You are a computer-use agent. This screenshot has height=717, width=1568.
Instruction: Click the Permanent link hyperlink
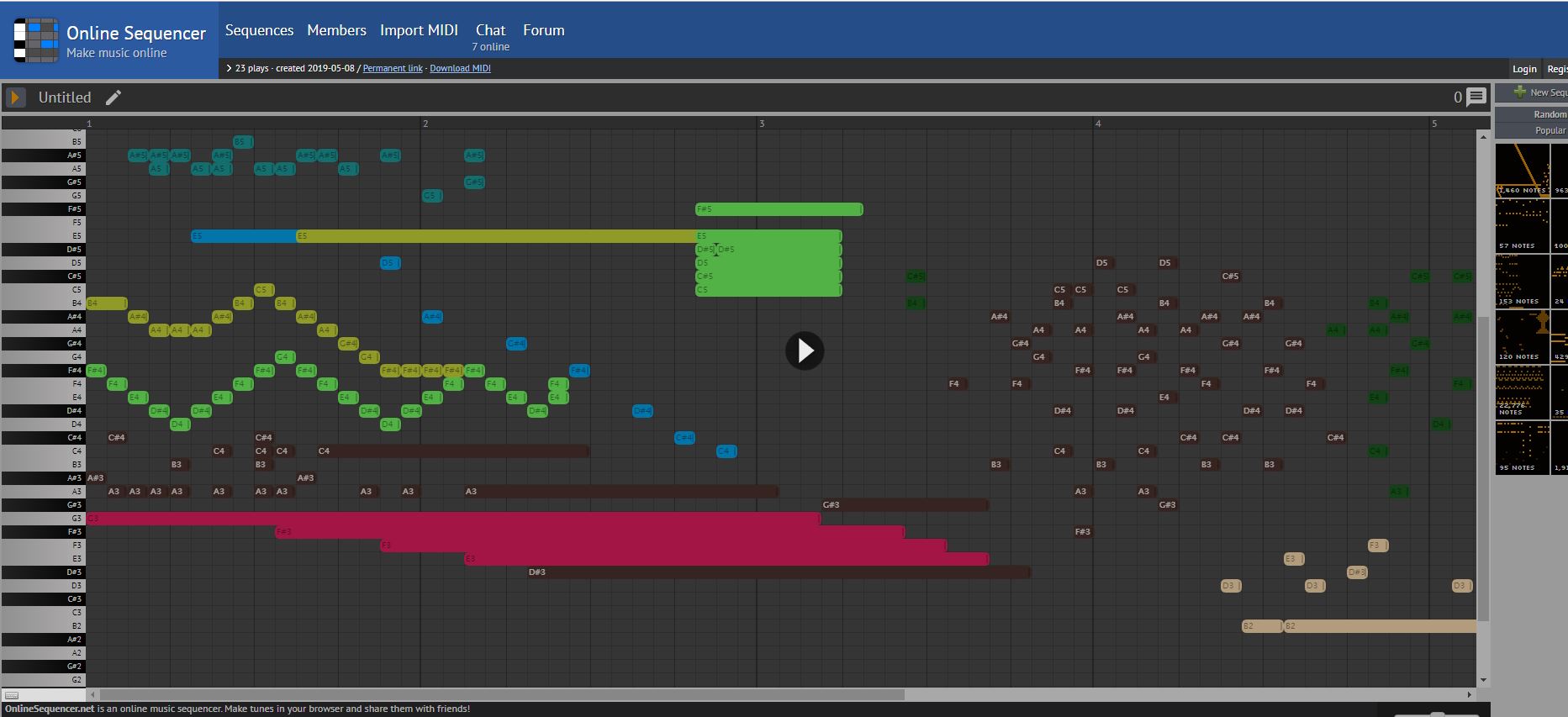(x=393, y=68)
